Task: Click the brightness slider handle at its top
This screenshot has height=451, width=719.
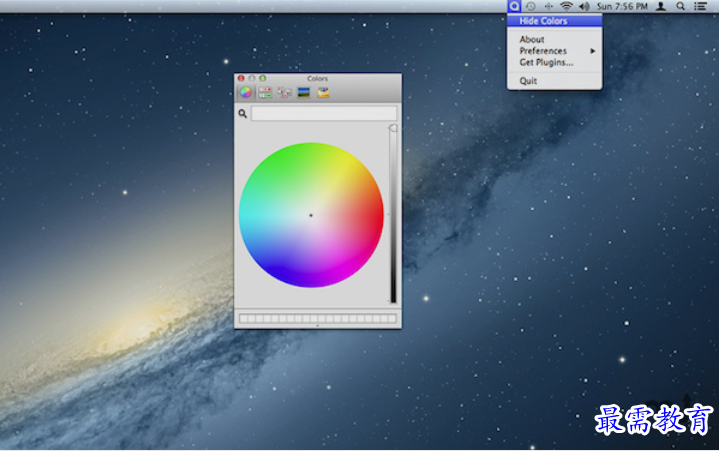Action: (x=393, y=128)
